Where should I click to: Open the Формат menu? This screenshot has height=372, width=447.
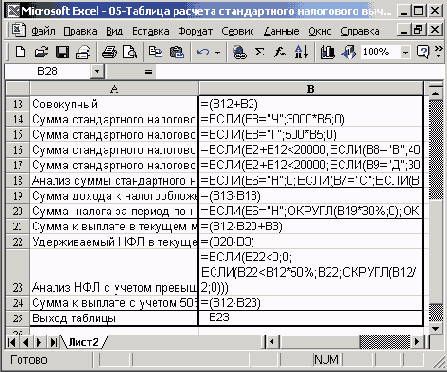(196, 31)
